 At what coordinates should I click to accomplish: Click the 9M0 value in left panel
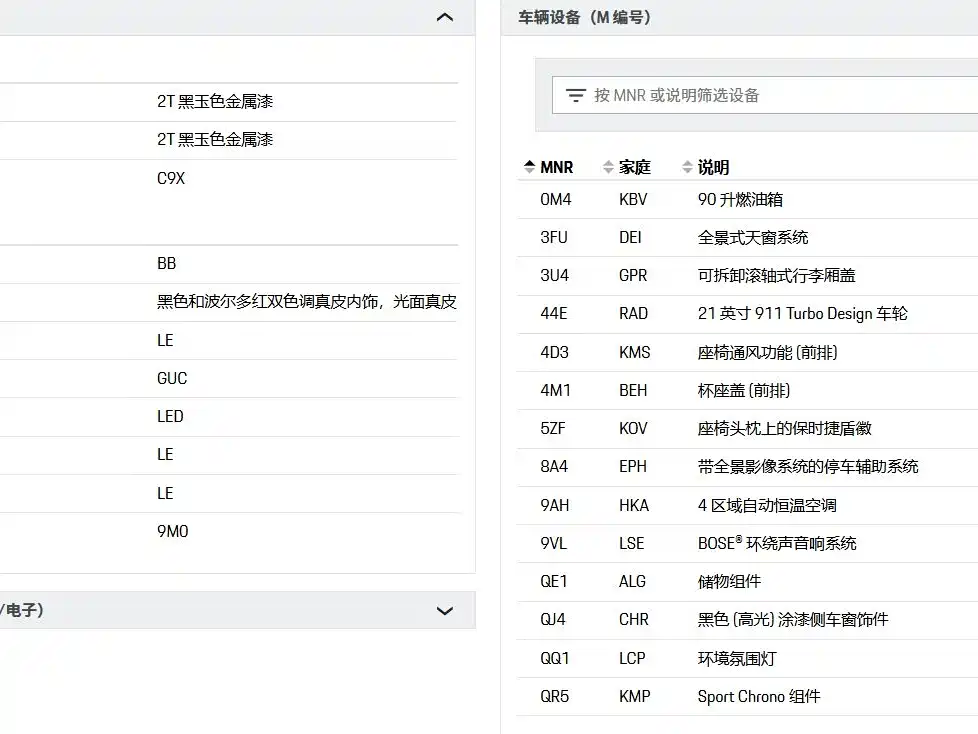point(173,531)
